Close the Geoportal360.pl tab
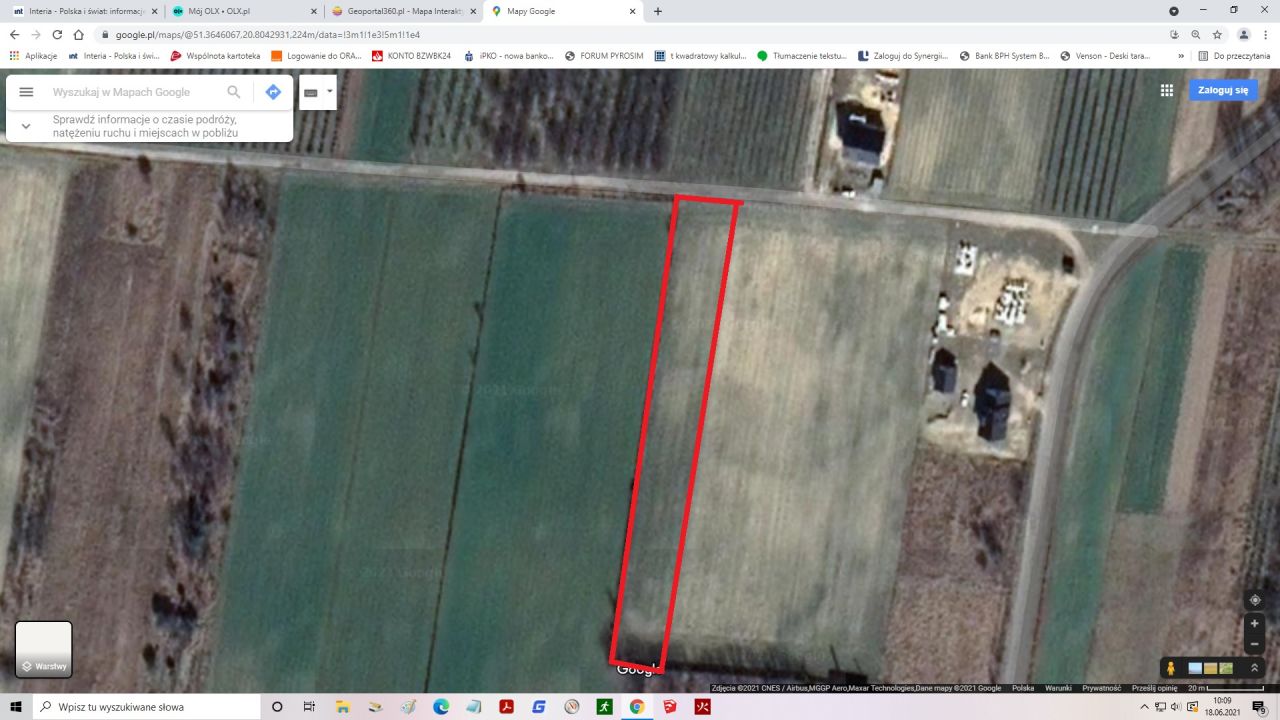This screenshot has width=1280, height=720. coord(474,11)
